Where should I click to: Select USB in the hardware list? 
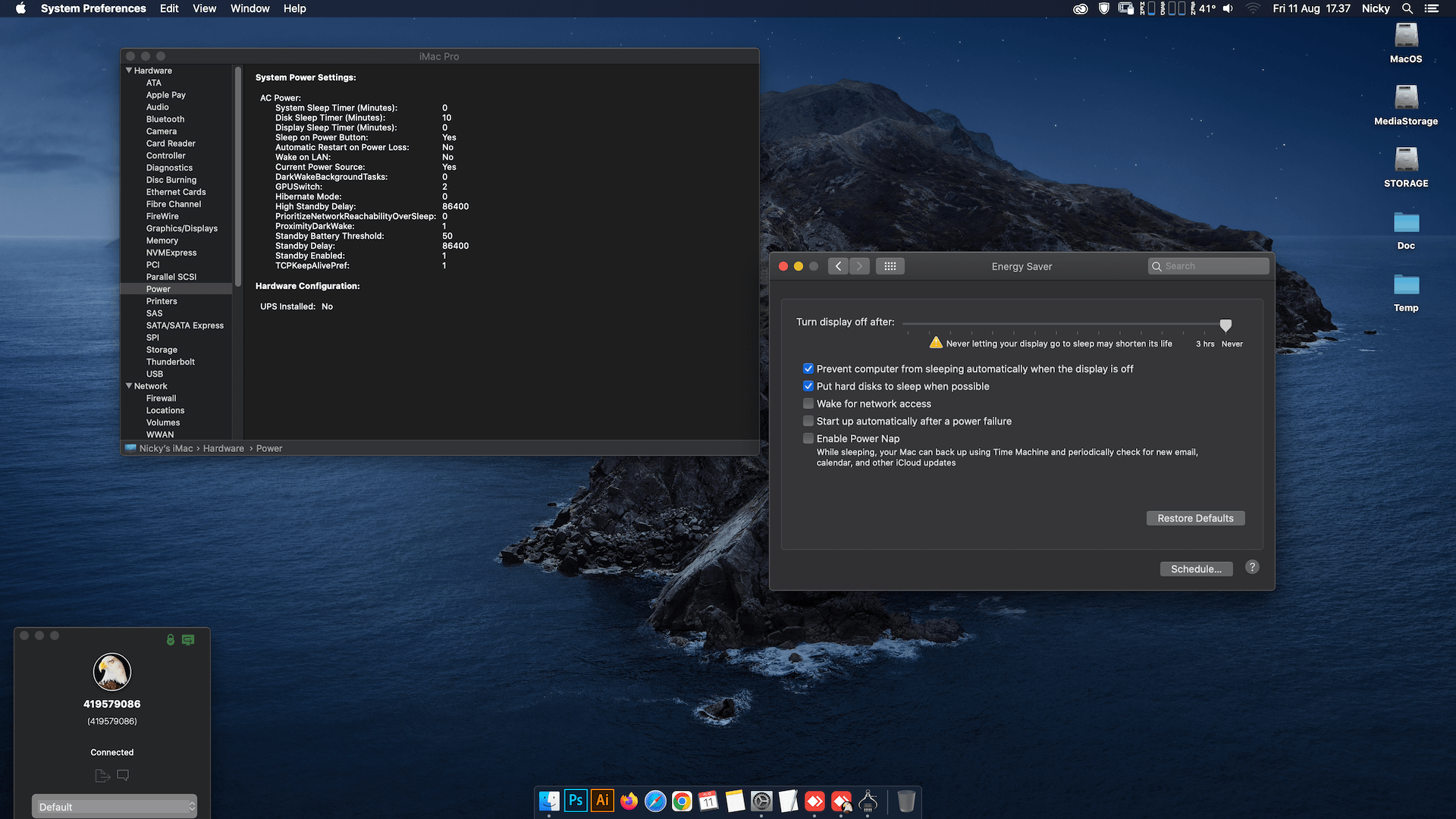[155, 374]
